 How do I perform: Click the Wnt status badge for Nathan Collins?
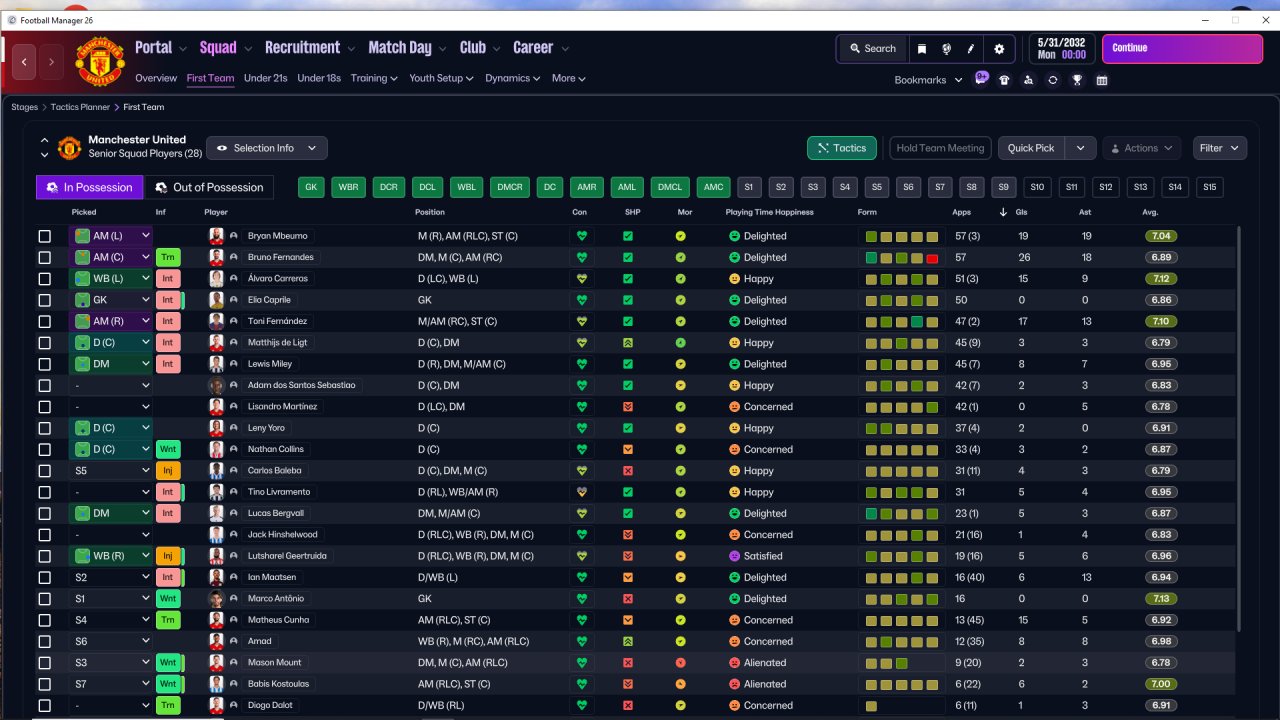168,449
